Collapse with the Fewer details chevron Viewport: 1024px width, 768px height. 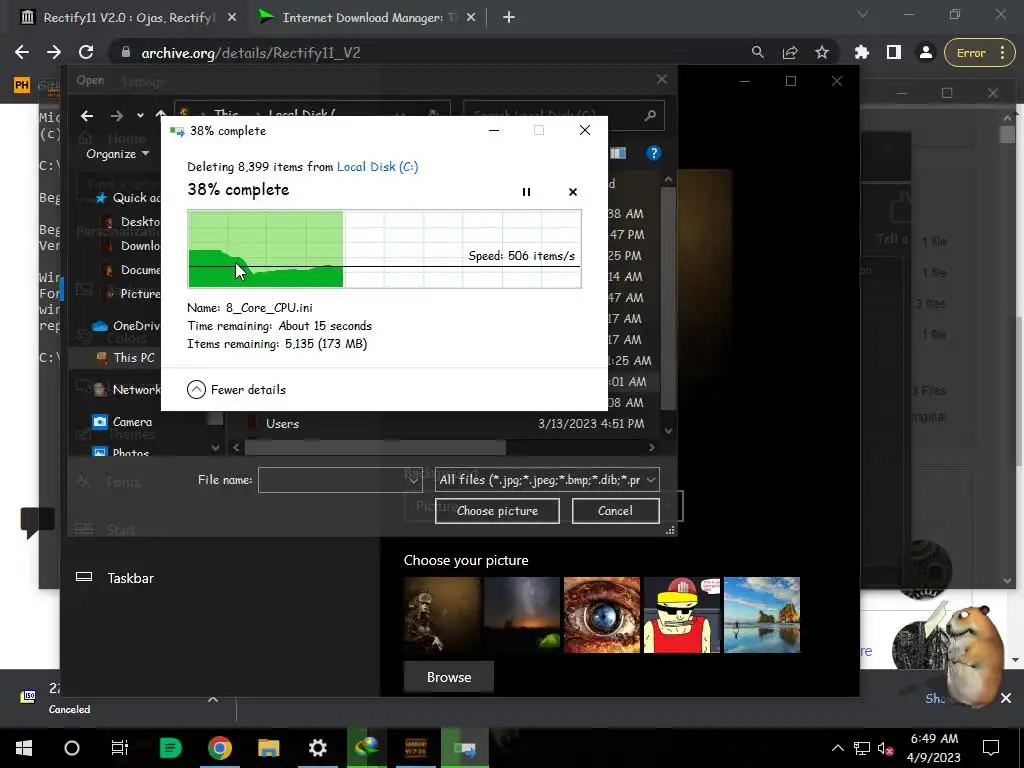(197, 390)
